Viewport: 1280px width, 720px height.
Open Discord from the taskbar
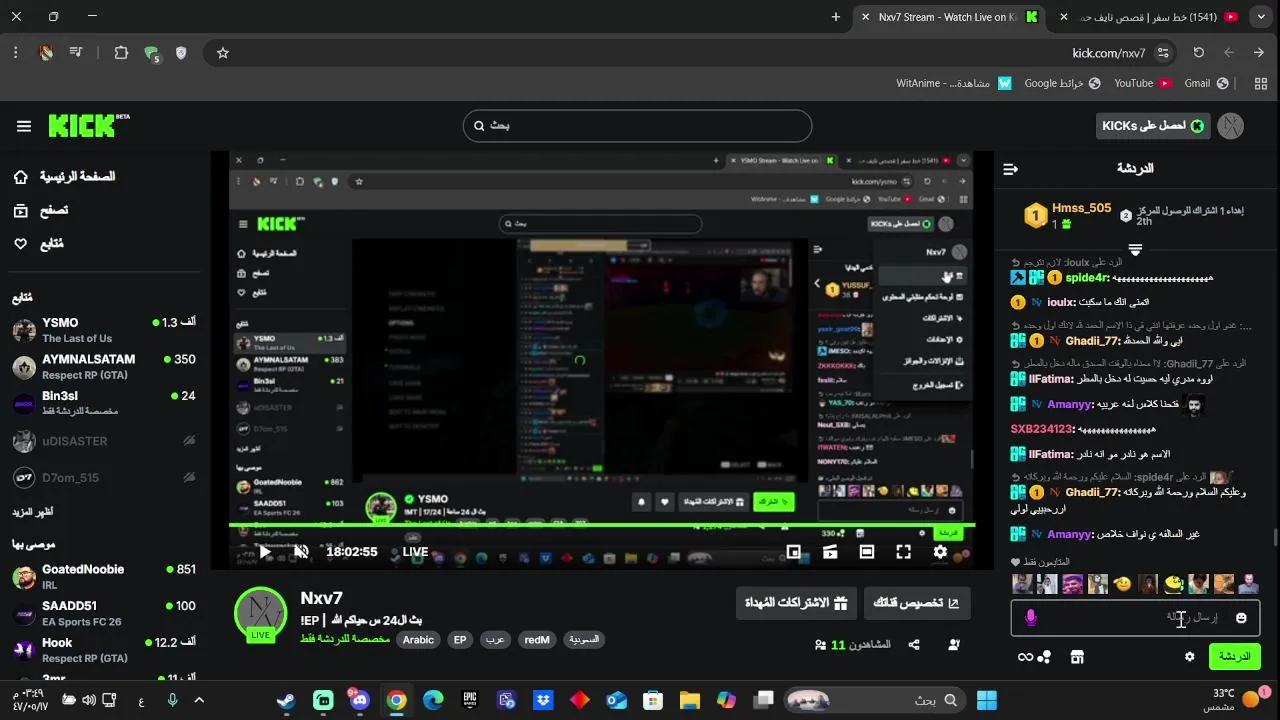point(359,700)
